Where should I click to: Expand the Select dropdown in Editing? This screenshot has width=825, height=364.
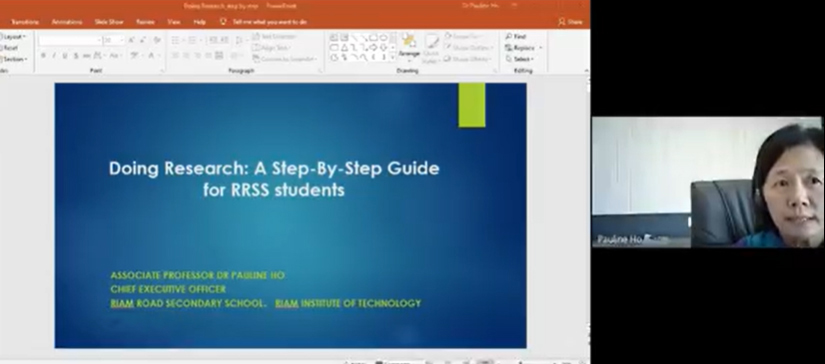pyautogui.click(x=520, y=59)
